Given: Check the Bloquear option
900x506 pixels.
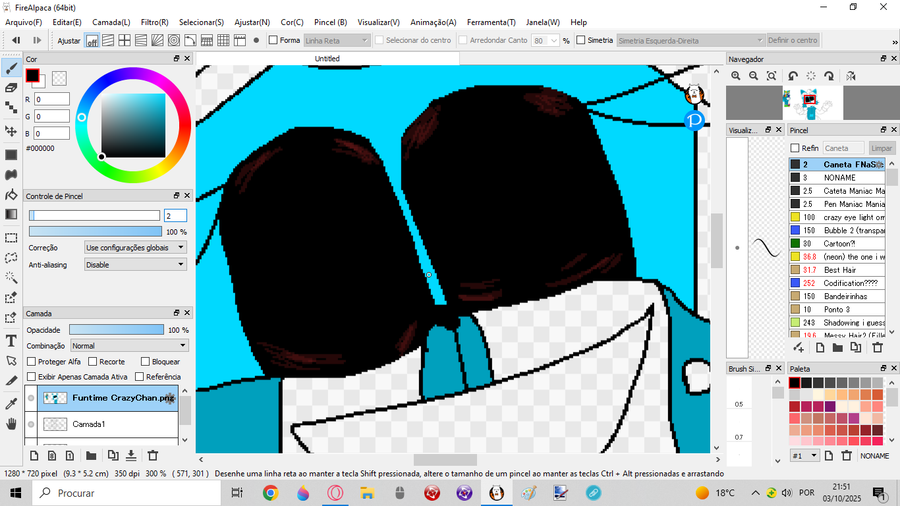Looking at the screenshot, I should click(145, 361).
